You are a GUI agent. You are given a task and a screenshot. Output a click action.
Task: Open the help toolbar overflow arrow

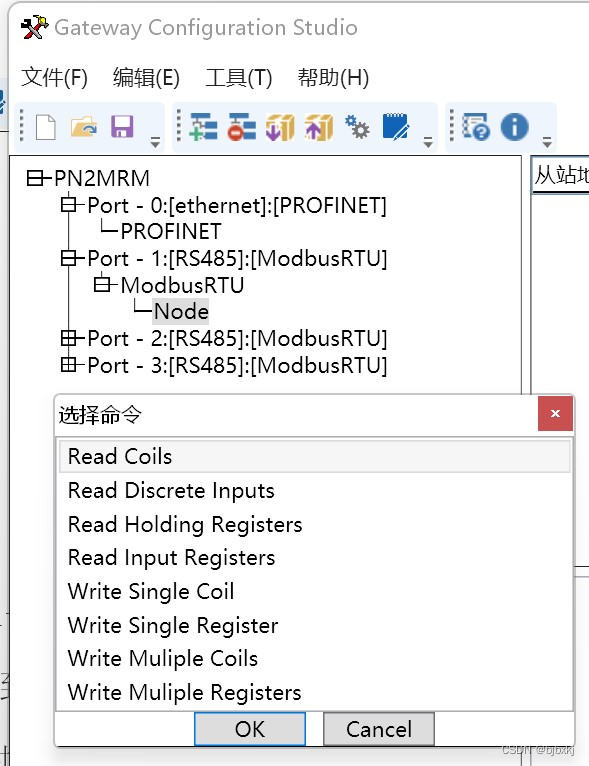547,143
